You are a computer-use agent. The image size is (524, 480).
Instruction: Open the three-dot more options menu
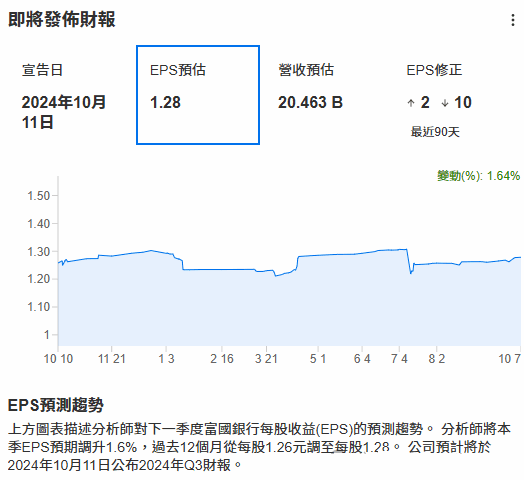pyautogui.click(x=513, y=20)
